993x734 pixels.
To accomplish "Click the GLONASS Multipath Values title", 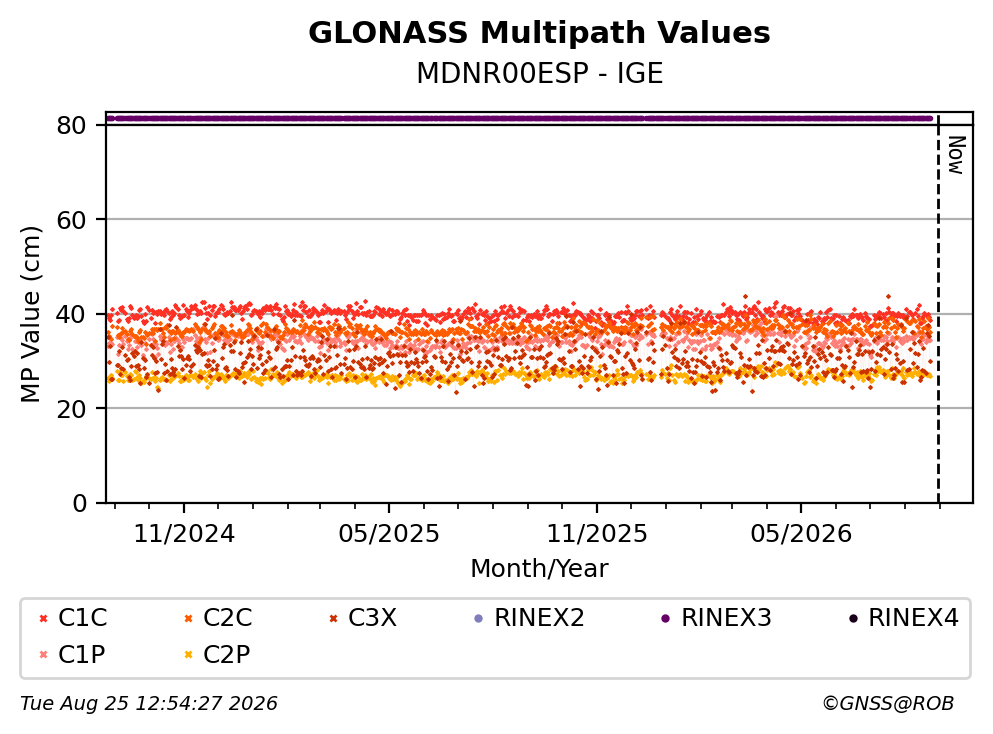I will click(x=539, y=33).
